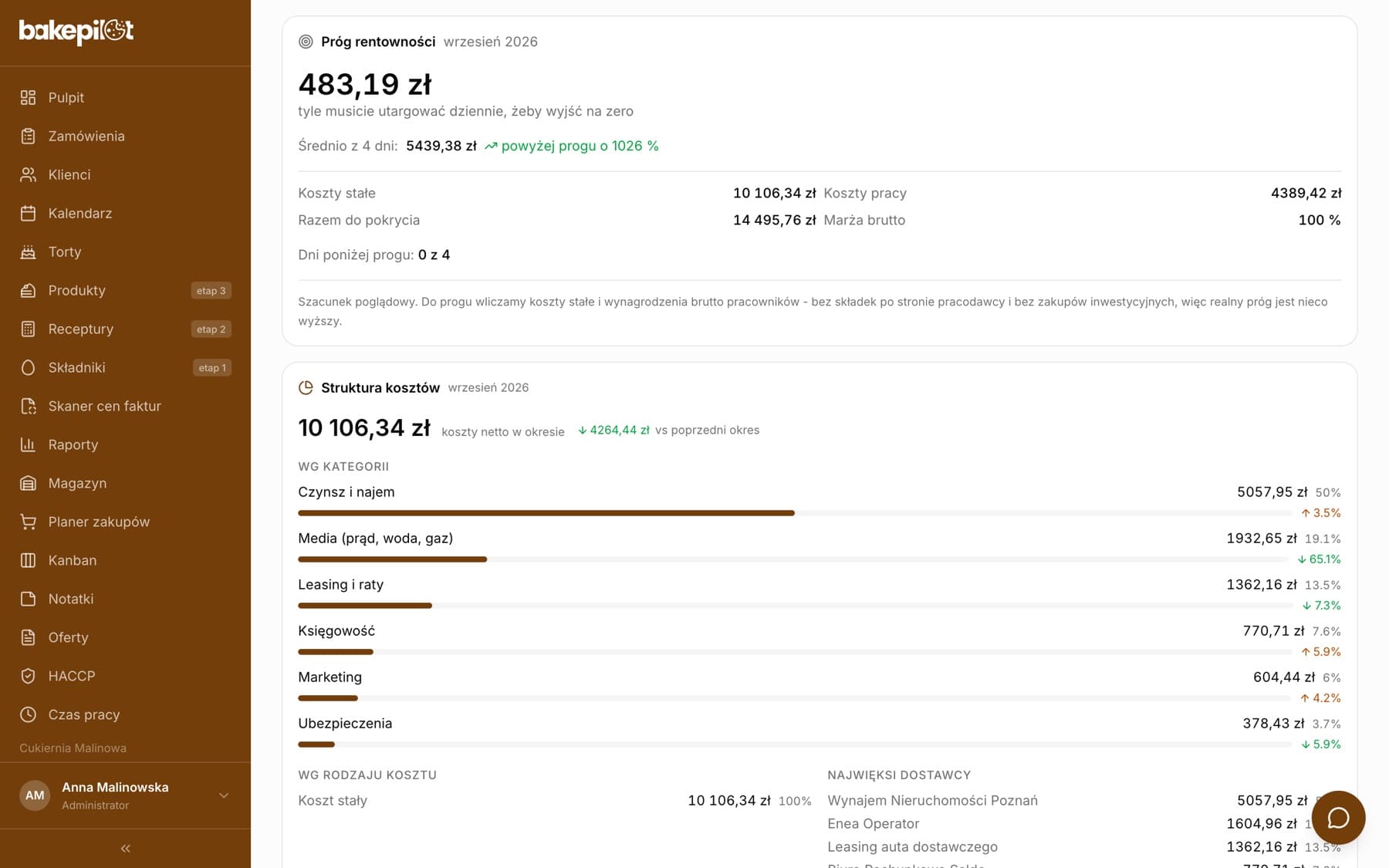Click the Magazyn warehouse icon
The height and width of the screenshot is (868, 1389).
pos(28,483)
